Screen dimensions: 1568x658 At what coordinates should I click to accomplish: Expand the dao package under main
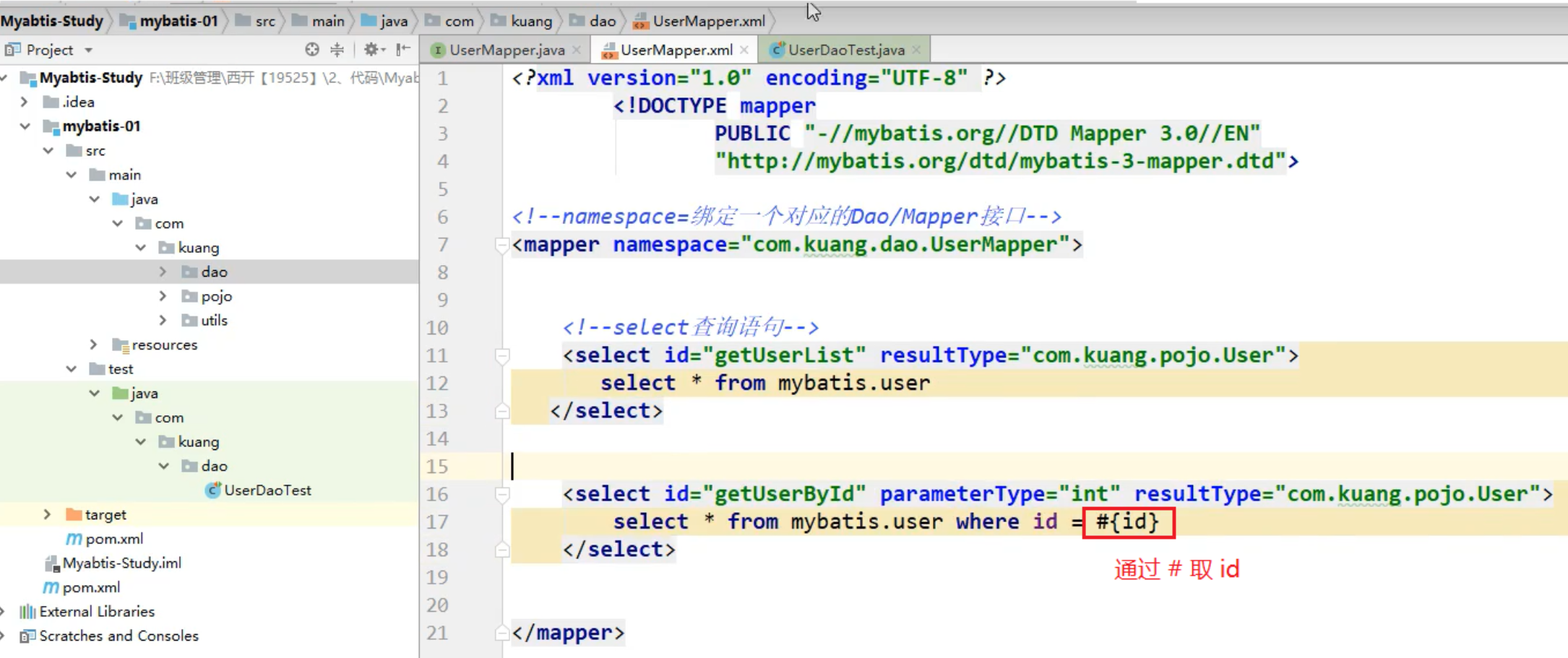pyautogui.click(x=163, y=272)
